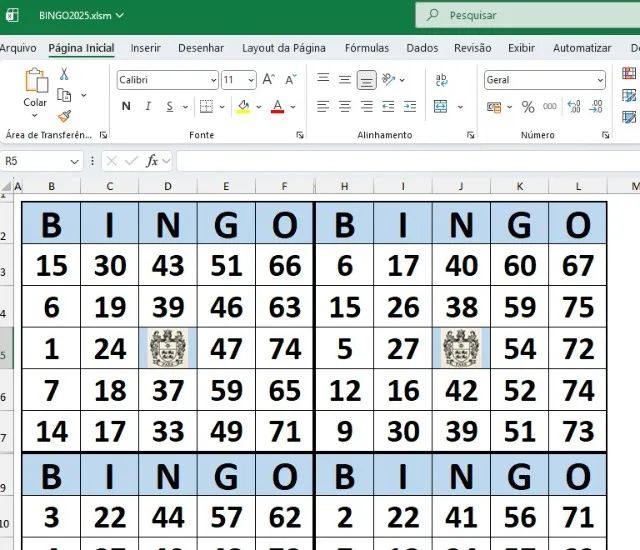The image size is (640, 550).
Task: Expand the Name Box R5 dropdown
Action: click(x=74, y=162)
